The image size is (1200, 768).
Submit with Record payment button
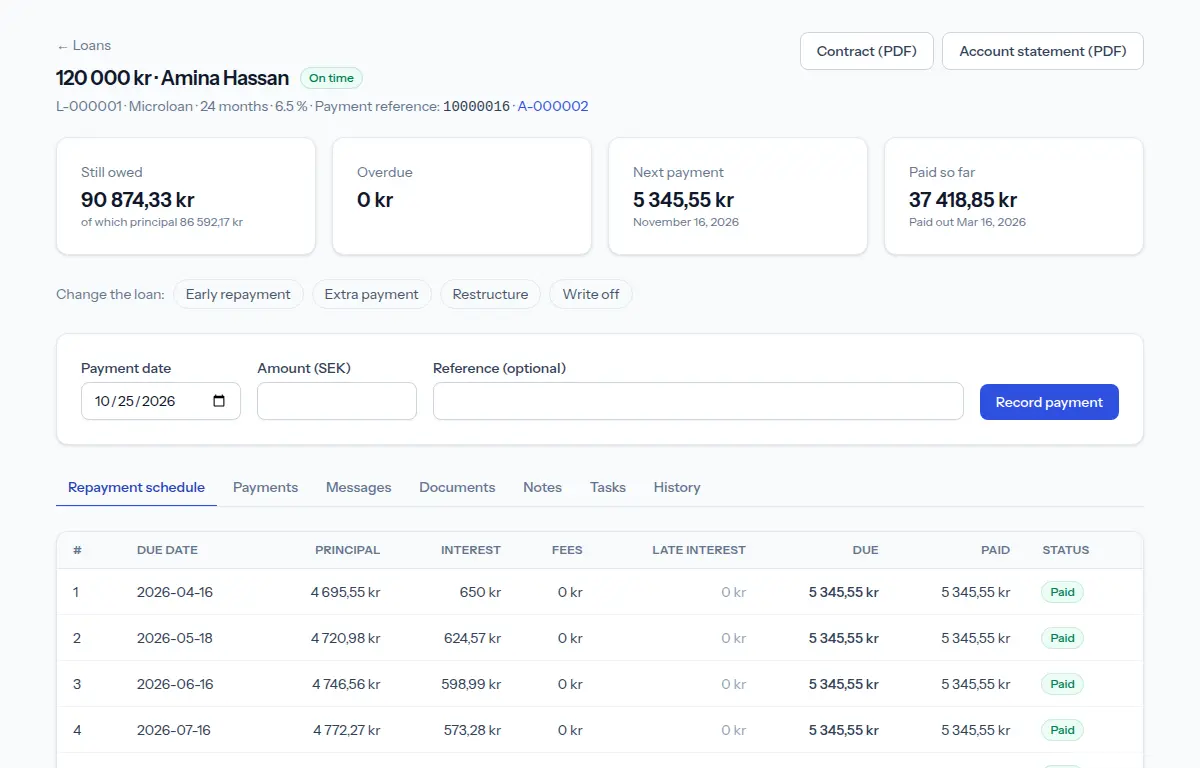click(x=1049, y=402)
